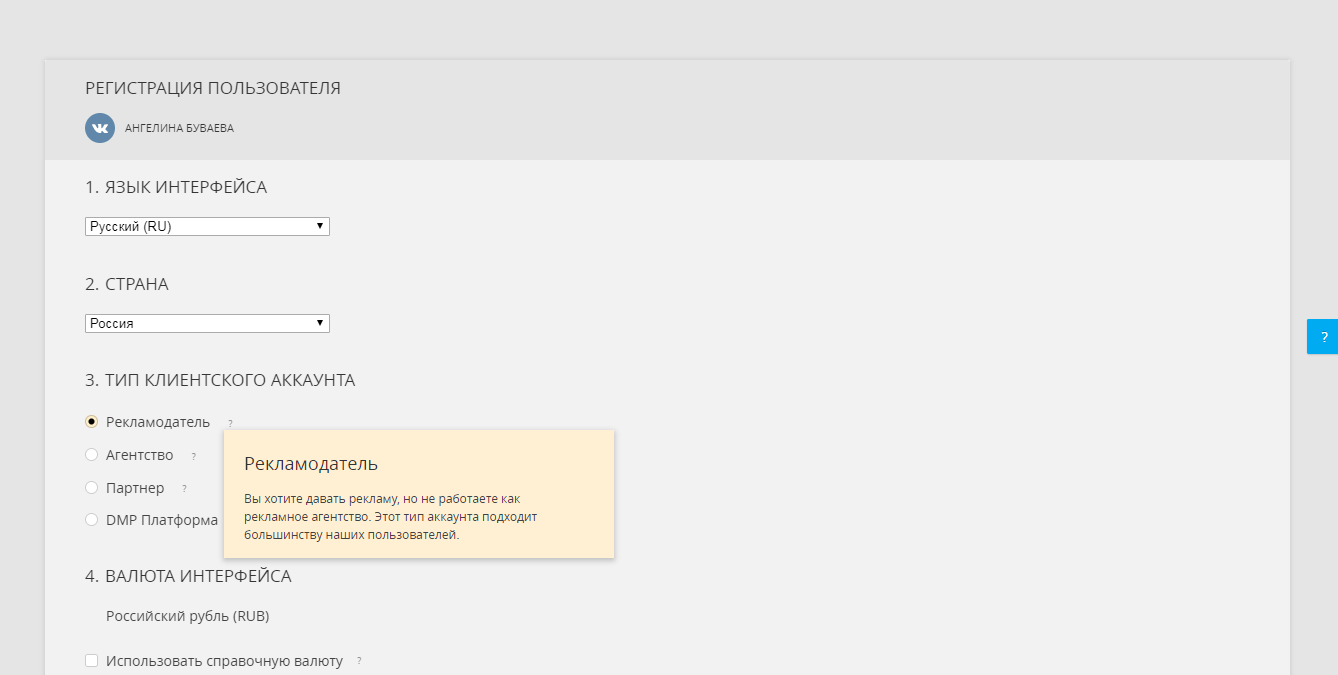Viewport: 1338px width, 675px height.
Task: Expand the Россия country dropdown
Action: pos(200,324)
